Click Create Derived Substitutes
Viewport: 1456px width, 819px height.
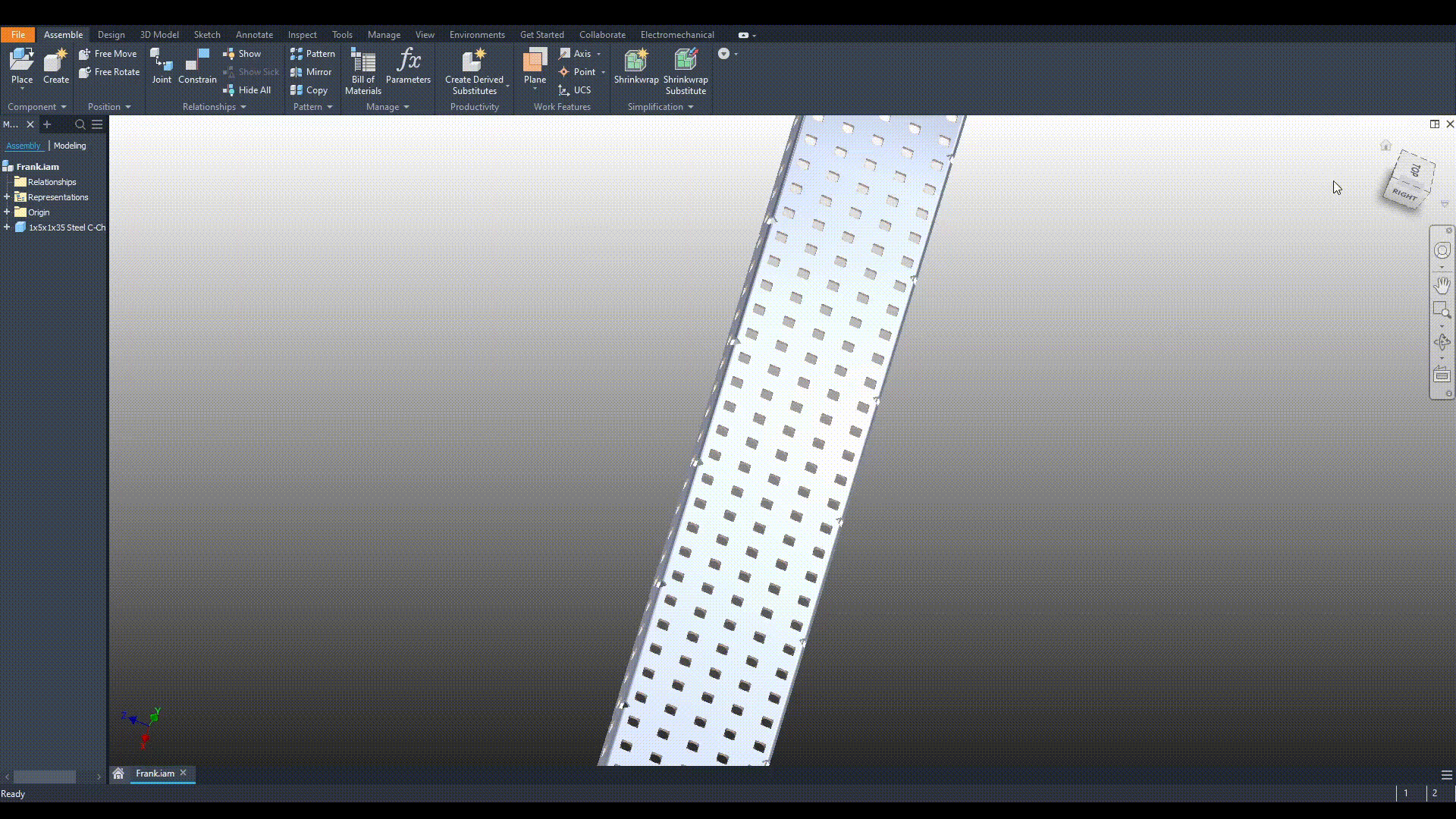click(474, 71)
